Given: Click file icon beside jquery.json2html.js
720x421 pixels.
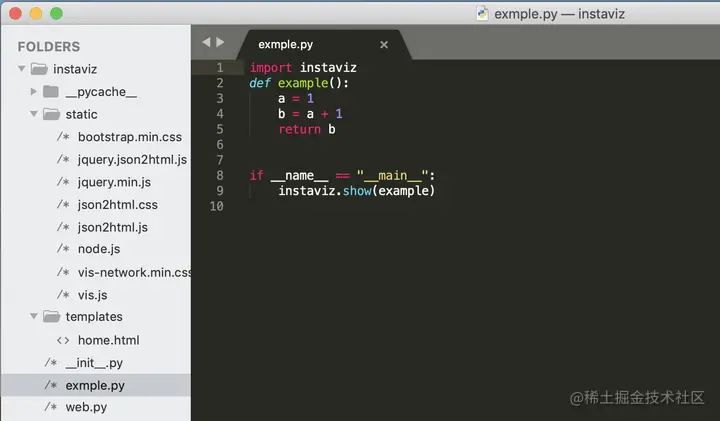Looking at the screenshot, I should pyautogui.click(x=63, y=159).
